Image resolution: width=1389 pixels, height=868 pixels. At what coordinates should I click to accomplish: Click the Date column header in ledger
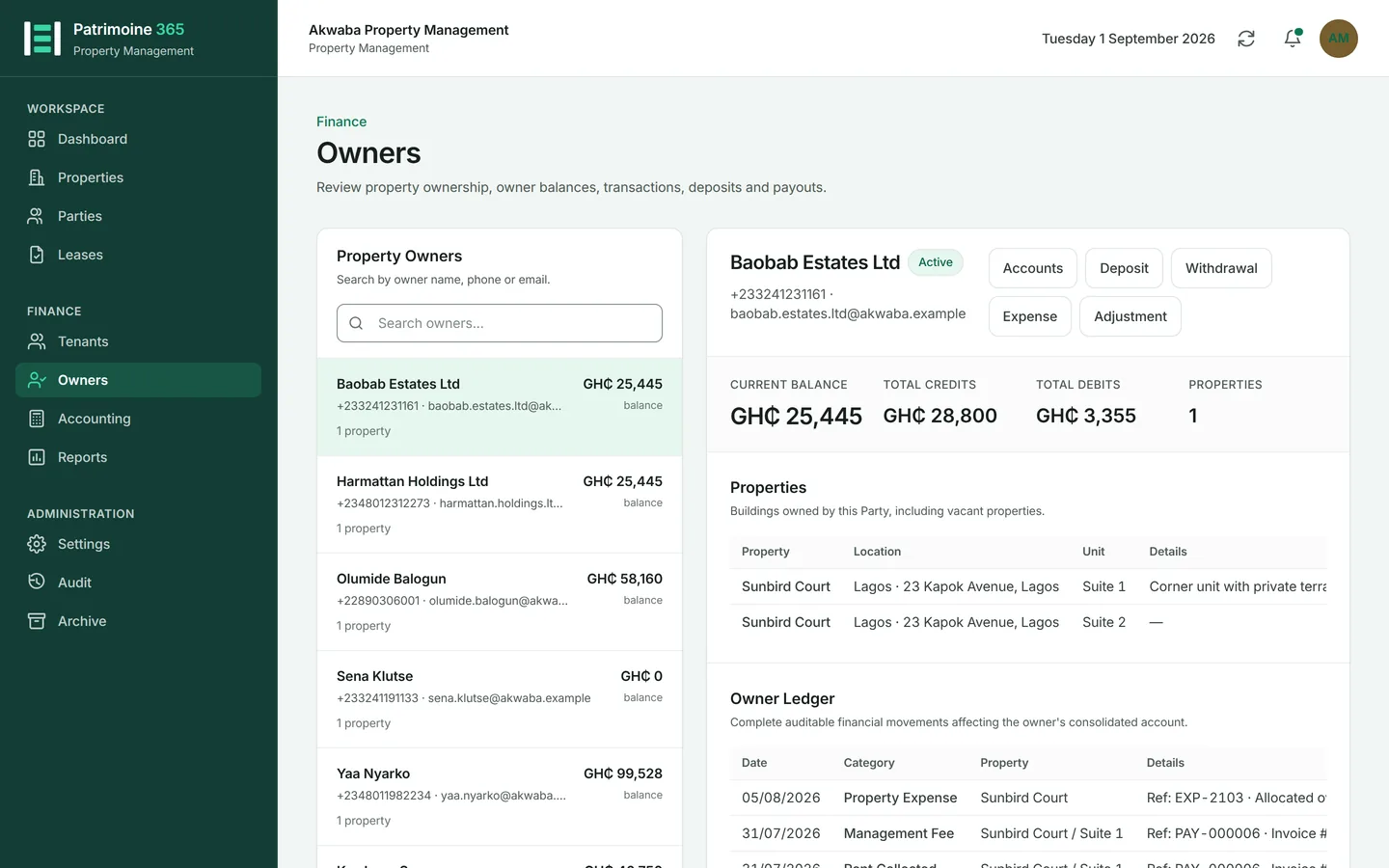pos(754,763)
